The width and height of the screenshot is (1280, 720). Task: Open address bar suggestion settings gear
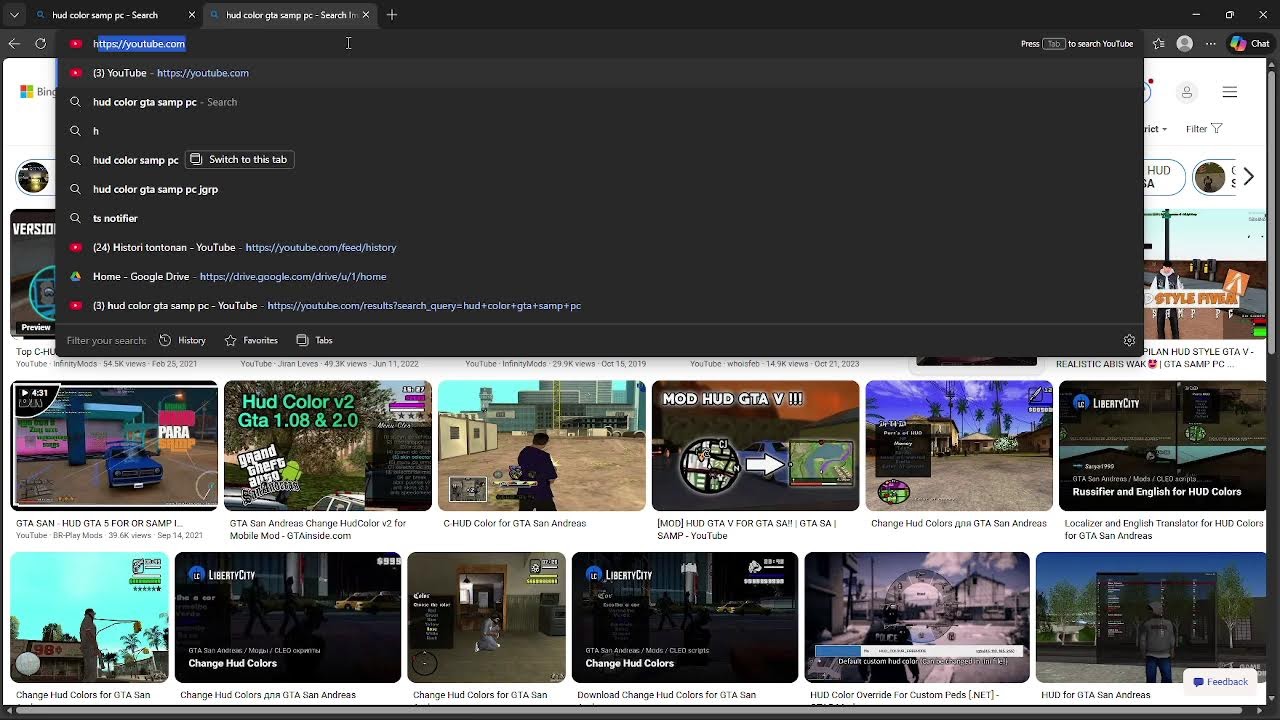pyautogui.click(x=1129, y=340)
